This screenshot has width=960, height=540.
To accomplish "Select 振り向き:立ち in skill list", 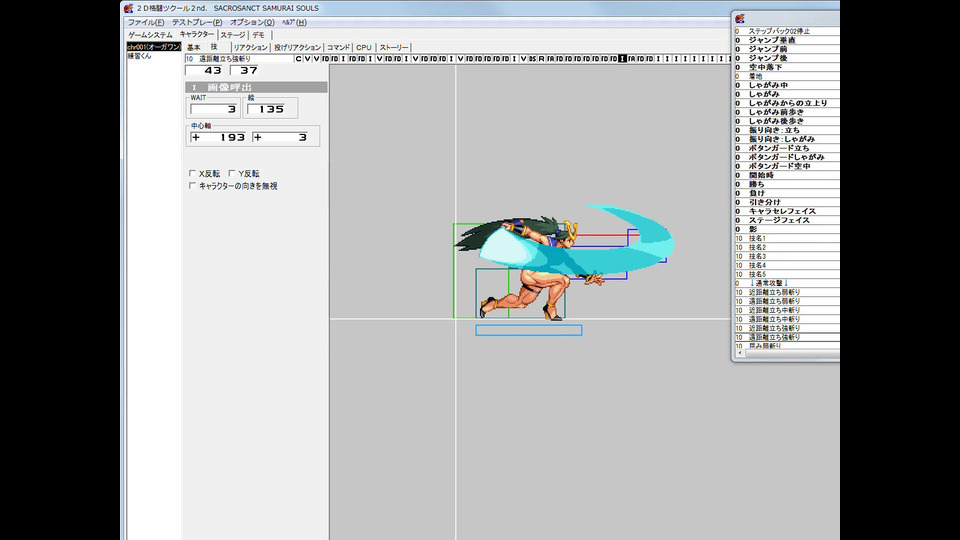I will 787,130.
